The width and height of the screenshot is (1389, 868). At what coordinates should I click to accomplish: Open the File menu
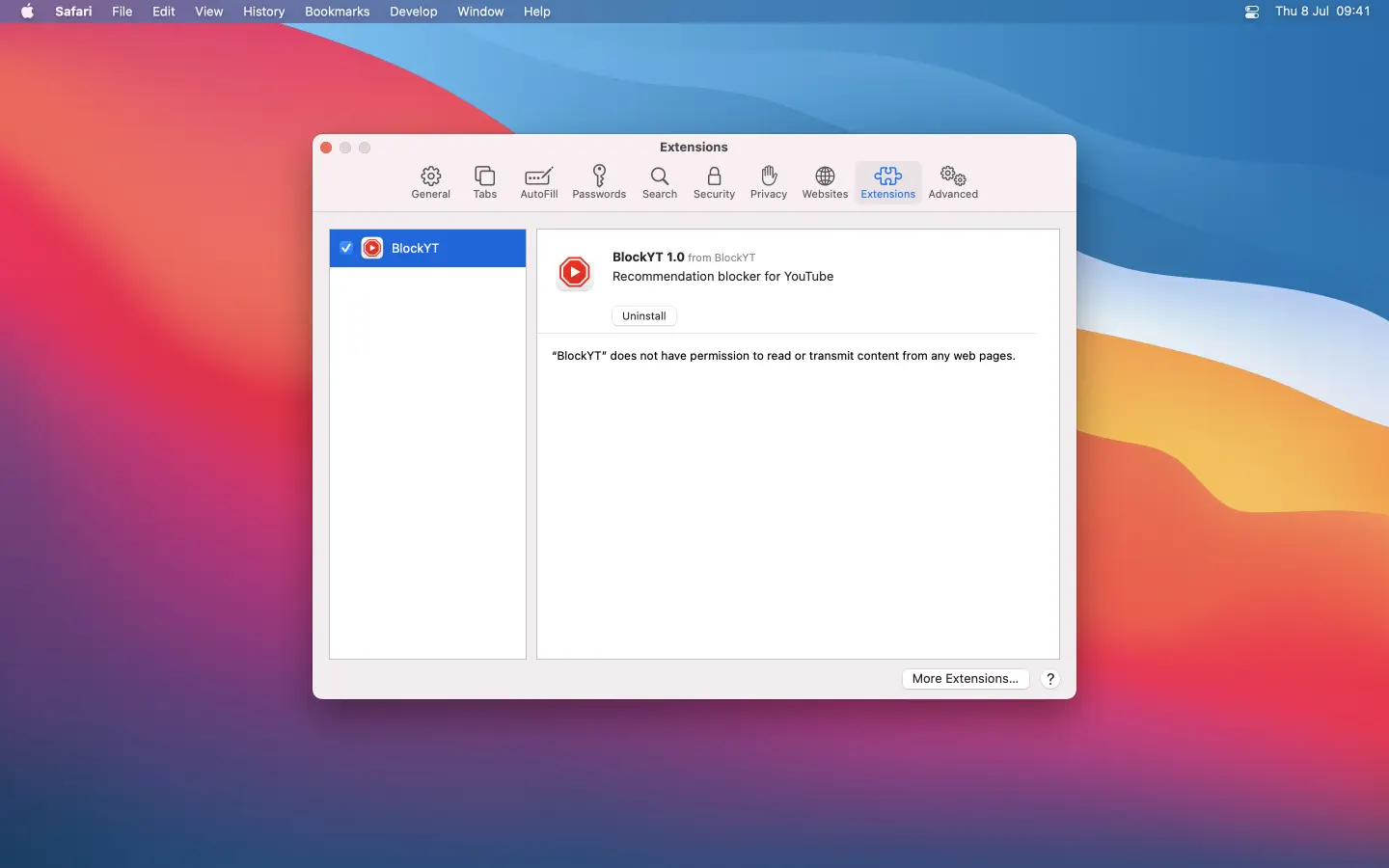tap(122, 12)
